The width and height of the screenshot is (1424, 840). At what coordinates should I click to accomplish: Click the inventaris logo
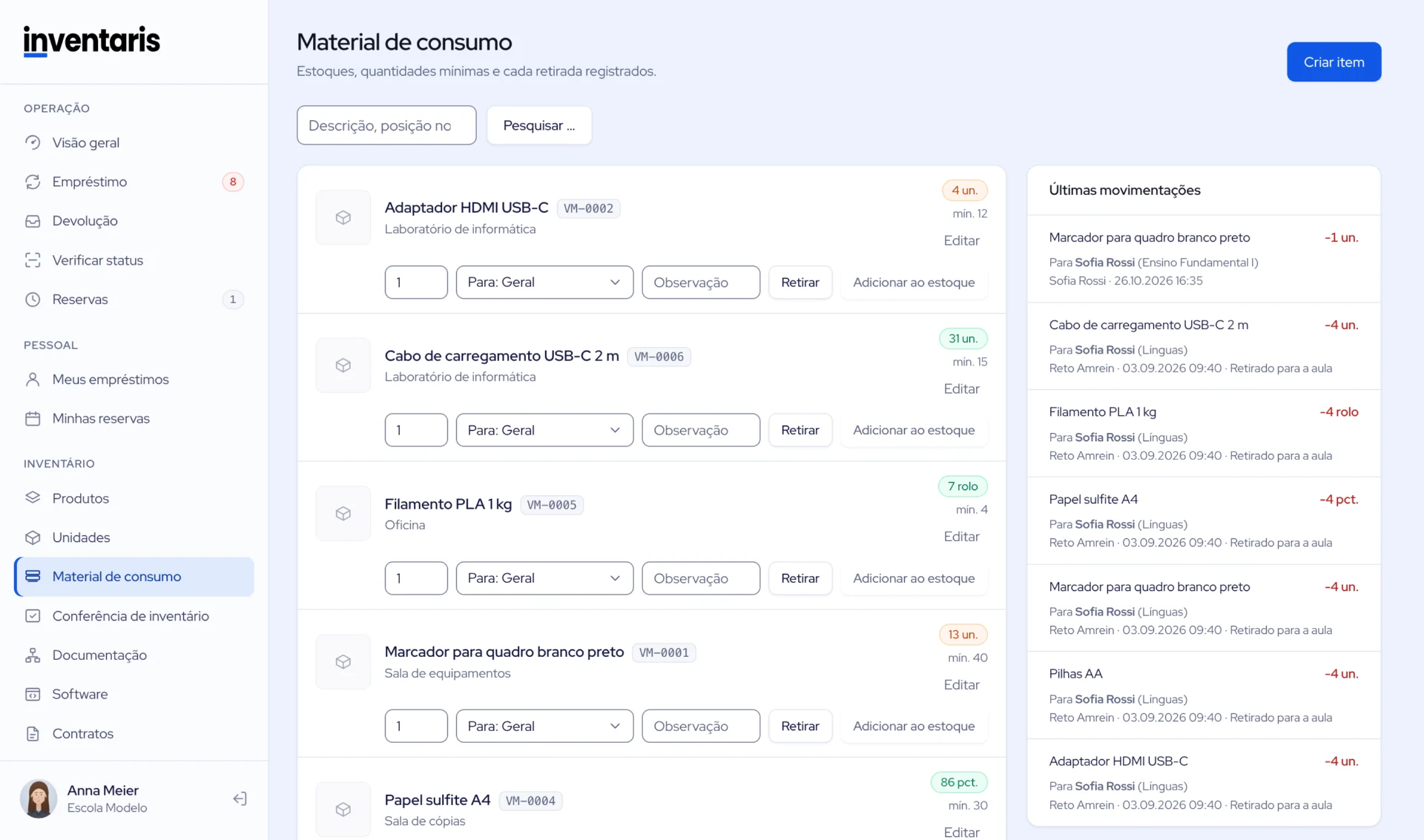pyautogui.click(x=91, y=41)
